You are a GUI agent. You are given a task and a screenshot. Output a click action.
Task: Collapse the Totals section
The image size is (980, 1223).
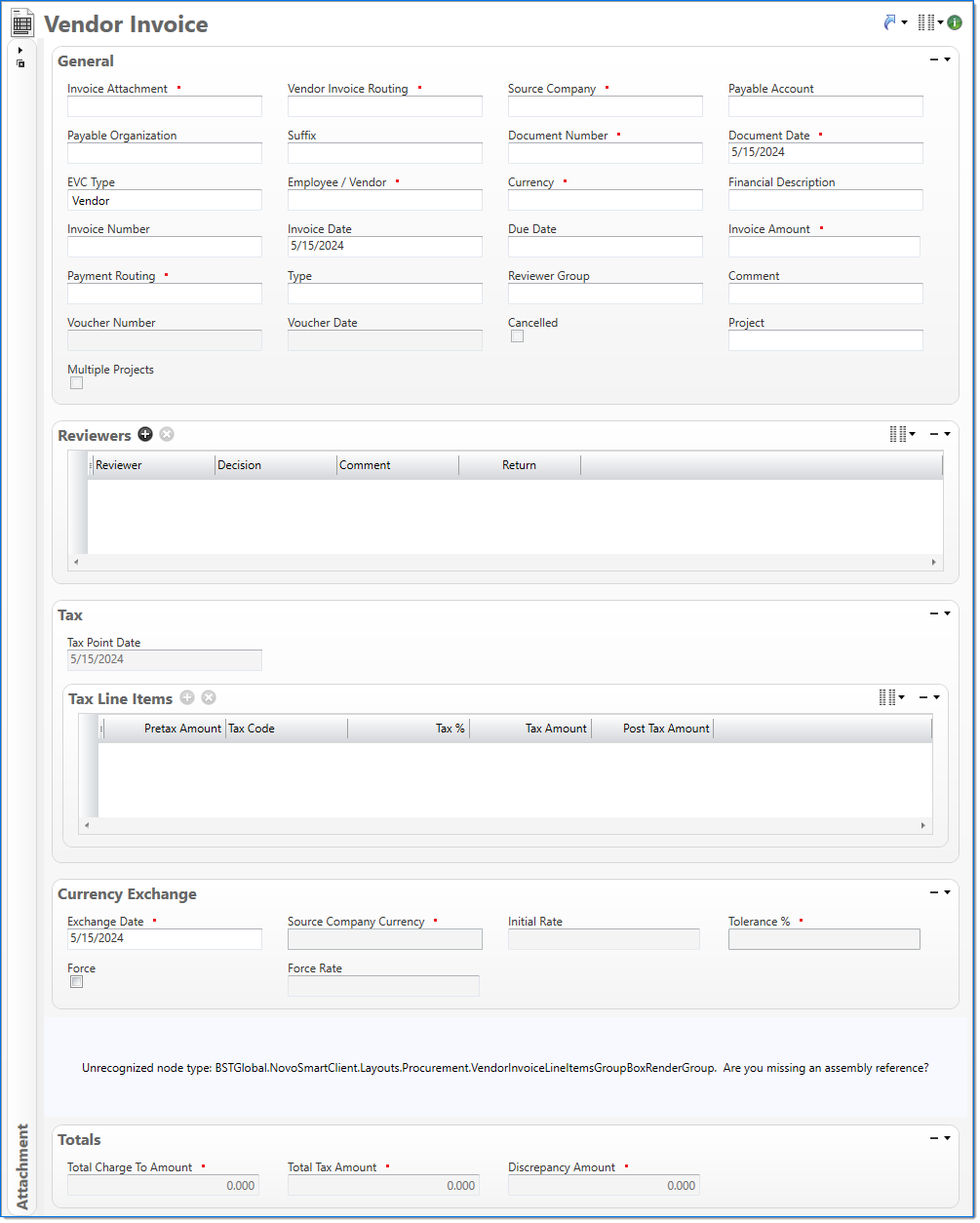[x=934, y=1139]
